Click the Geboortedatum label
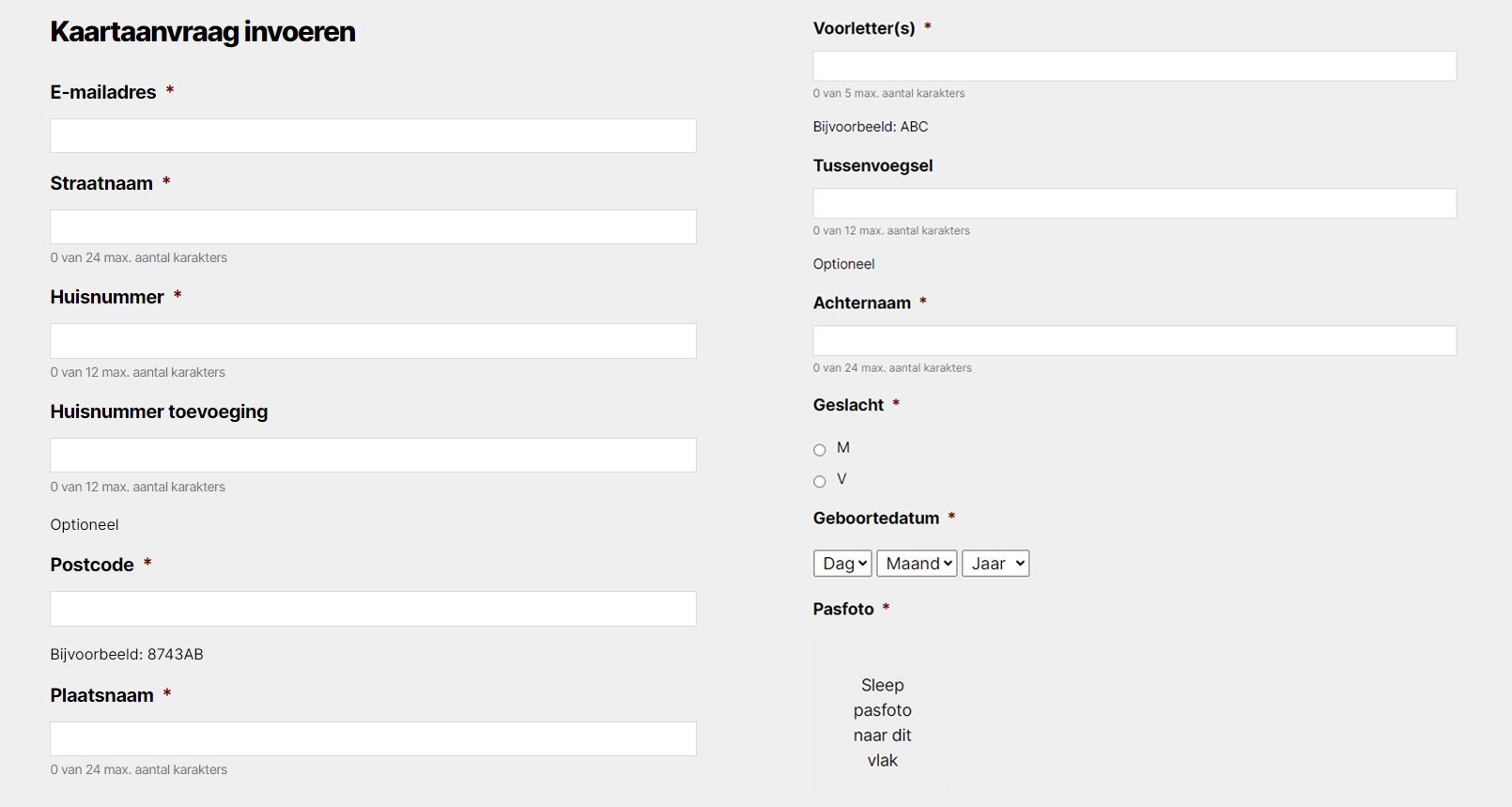Viewport: 1512px width, 807px height. click(x=875, y=519)
